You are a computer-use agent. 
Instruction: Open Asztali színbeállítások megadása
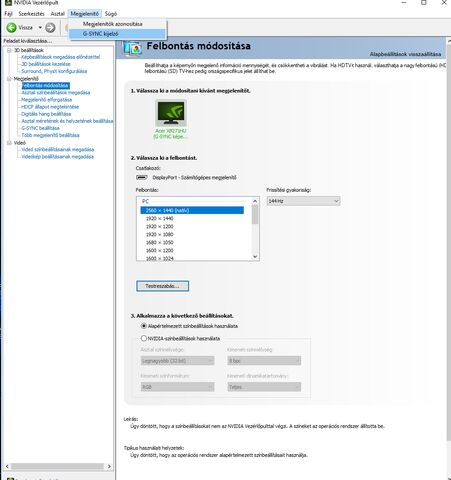pyautogui.click(x=56, y=93)
